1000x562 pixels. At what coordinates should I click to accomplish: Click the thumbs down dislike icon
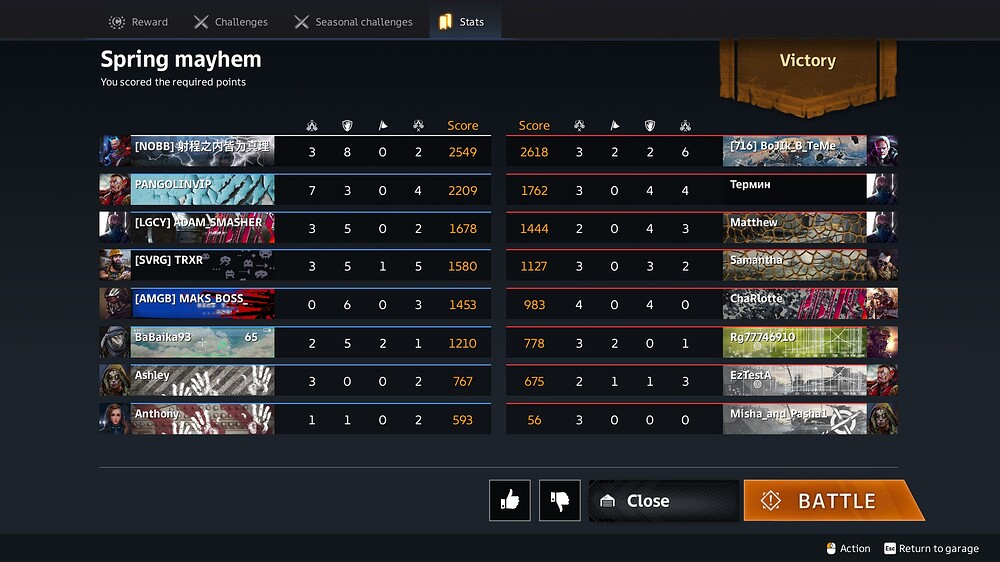point(559,501)
